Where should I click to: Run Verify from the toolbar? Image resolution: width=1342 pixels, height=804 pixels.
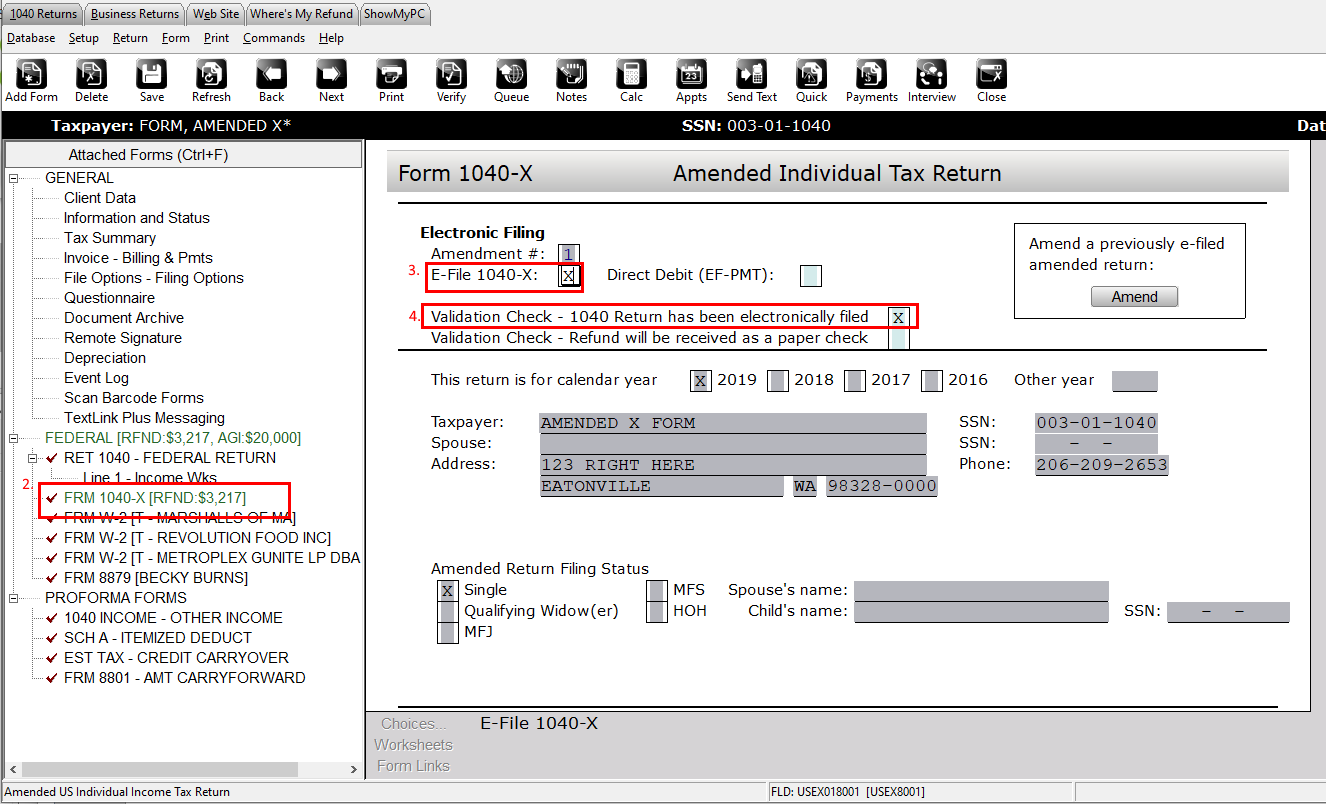coord(451,75)
